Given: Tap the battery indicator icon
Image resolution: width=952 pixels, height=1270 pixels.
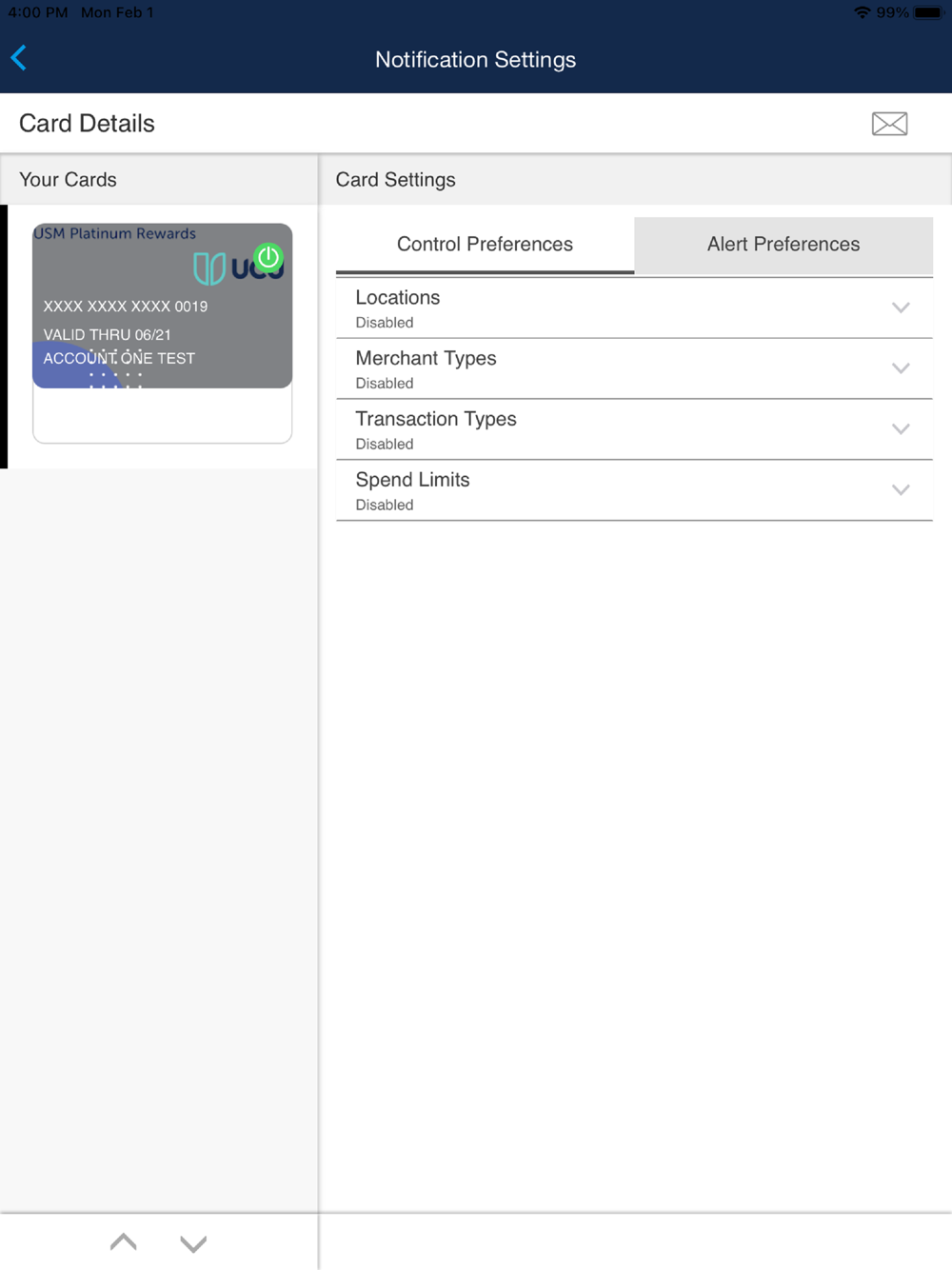Looking at the screenshot, I should pos(928,12).
